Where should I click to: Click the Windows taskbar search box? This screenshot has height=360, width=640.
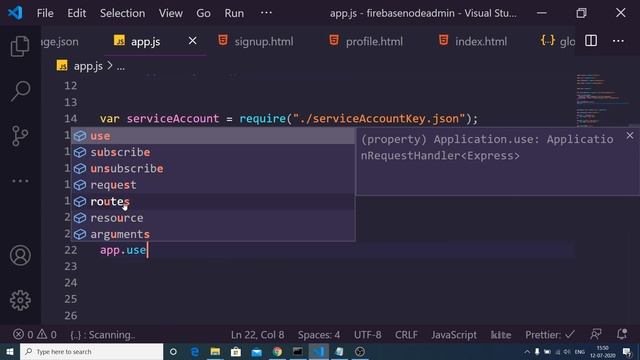[x=91, y=351]
